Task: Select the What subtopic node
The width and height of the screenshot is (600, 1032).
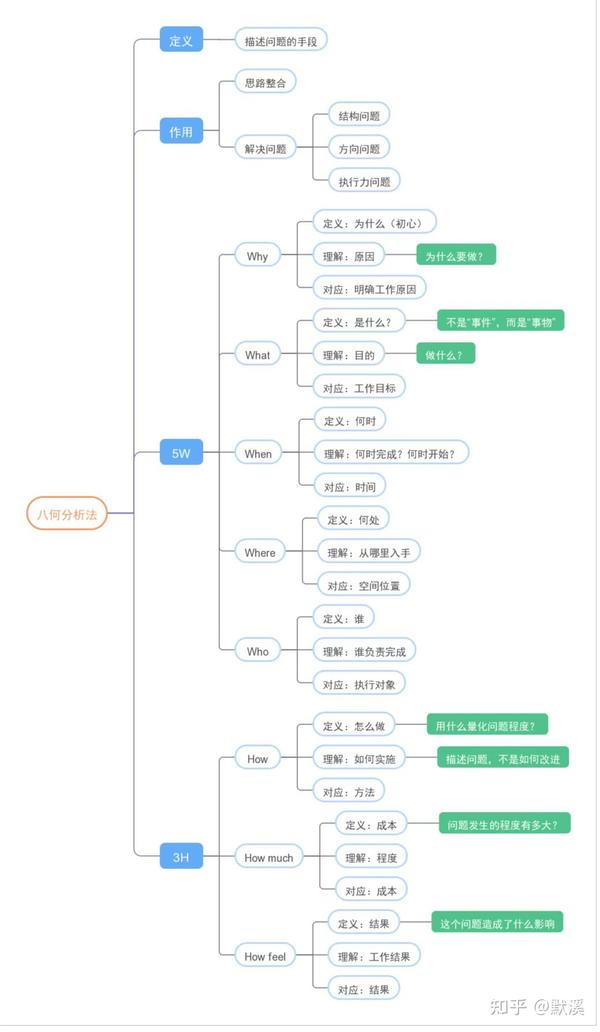Action: point(257,355)
